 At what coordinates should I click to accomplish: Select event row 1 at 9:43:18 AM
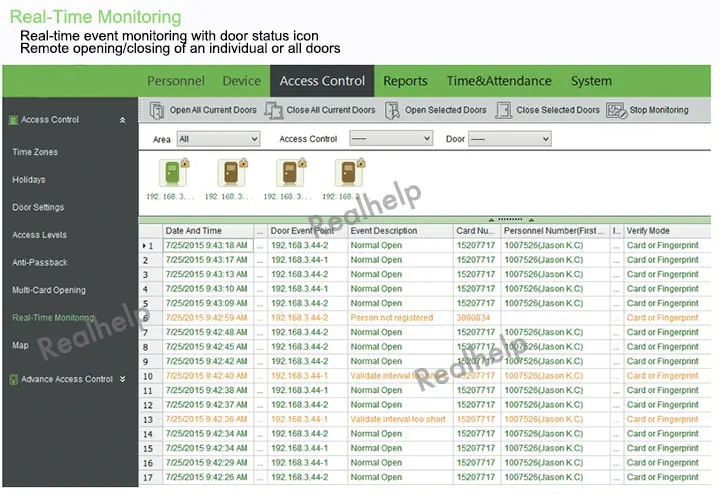(x=426, y=246)
